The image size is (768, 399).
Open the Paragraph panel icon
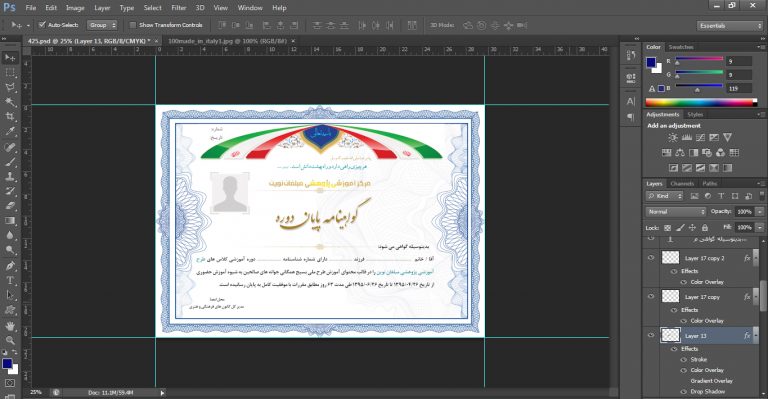tap(631, 117)
